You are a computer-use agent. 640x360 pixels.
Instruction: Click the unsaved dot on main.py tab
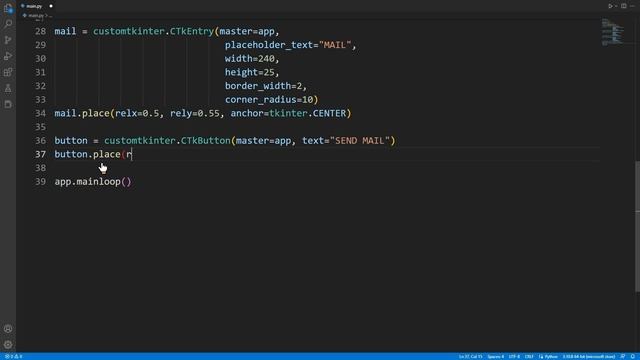[x=51, y=6]
